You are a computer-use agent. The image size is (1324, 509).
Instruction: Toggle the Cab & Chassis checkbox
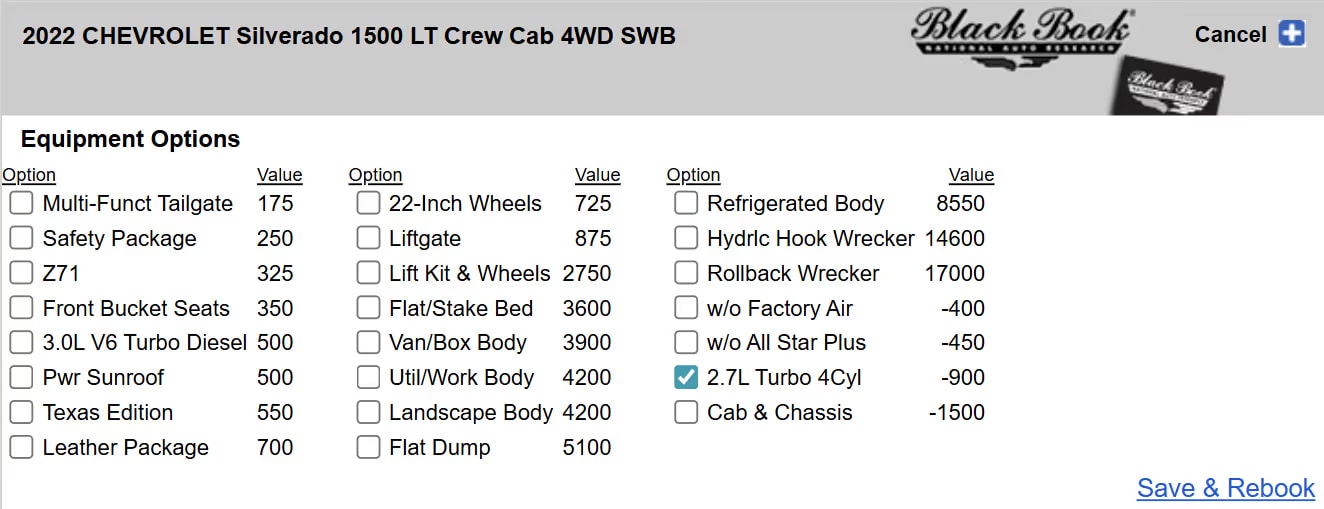pos(686,413)
